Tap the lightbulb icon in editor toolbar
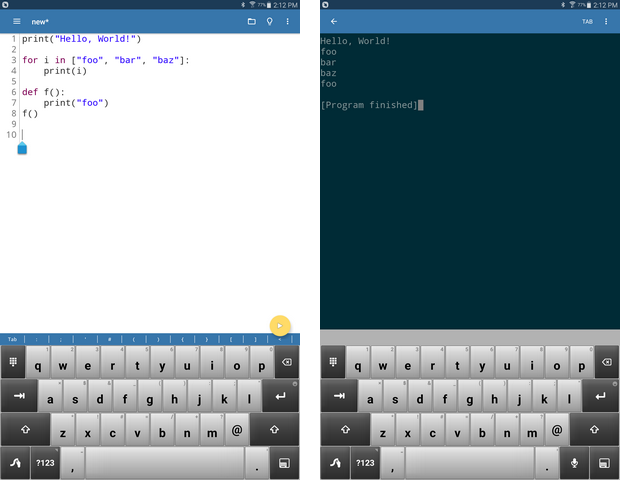 270,21
